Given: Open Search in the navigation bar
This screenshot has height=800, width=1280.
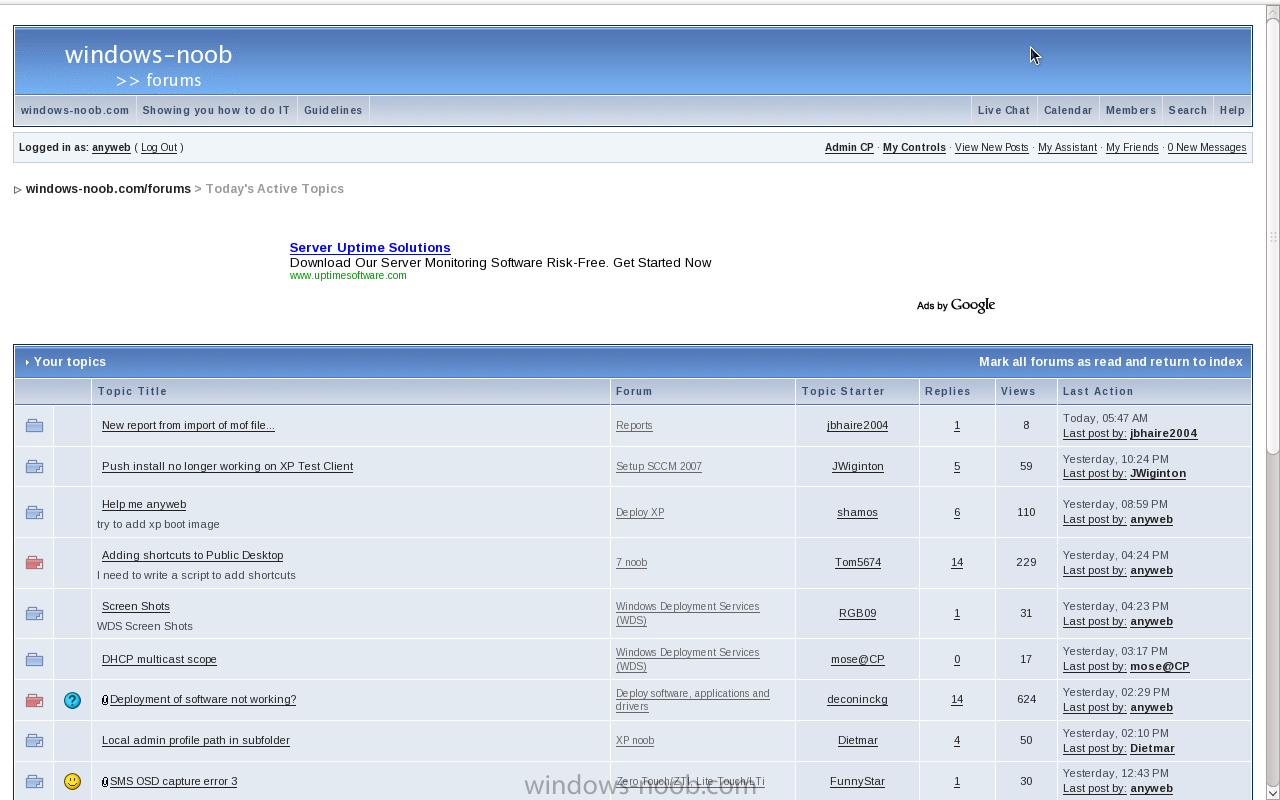Looking at the screenshot, I should (x=1188, y=110).
